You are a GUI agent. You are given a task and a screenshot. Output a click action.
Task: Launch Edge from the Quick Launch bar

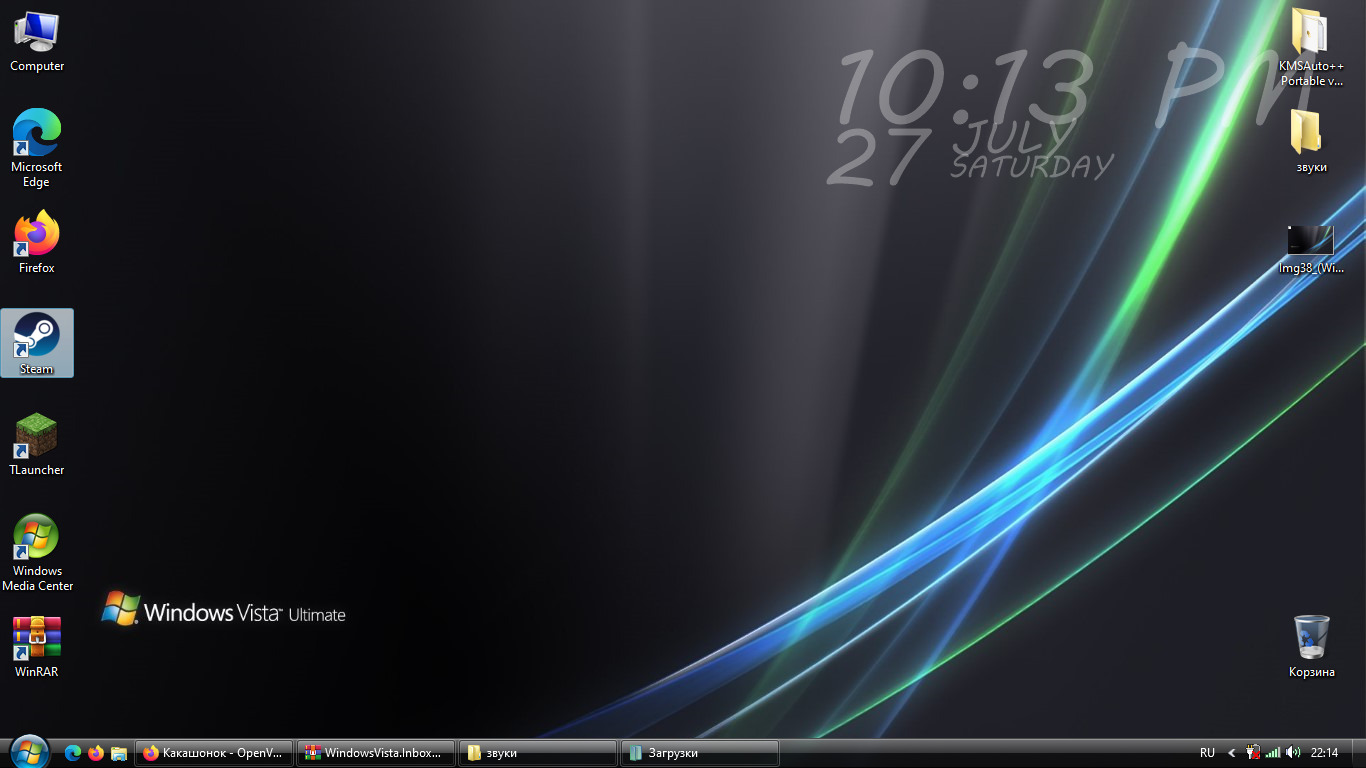pyautogui.click(x=73, y=753)
